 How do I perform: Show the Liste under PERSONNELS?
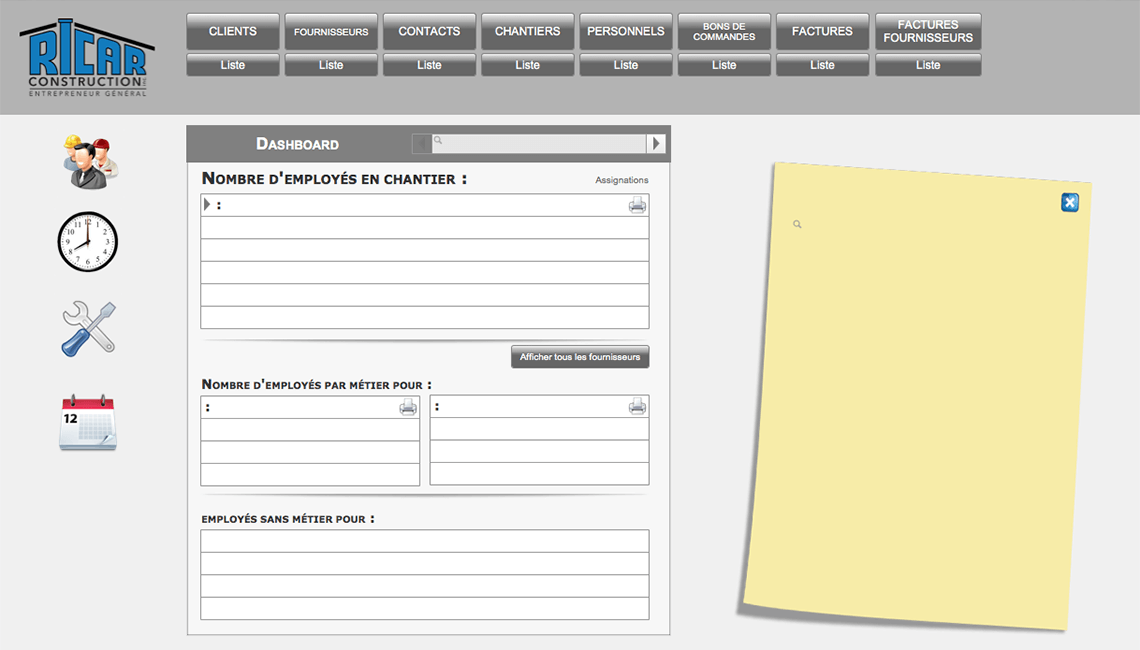[x=625, y=65]
